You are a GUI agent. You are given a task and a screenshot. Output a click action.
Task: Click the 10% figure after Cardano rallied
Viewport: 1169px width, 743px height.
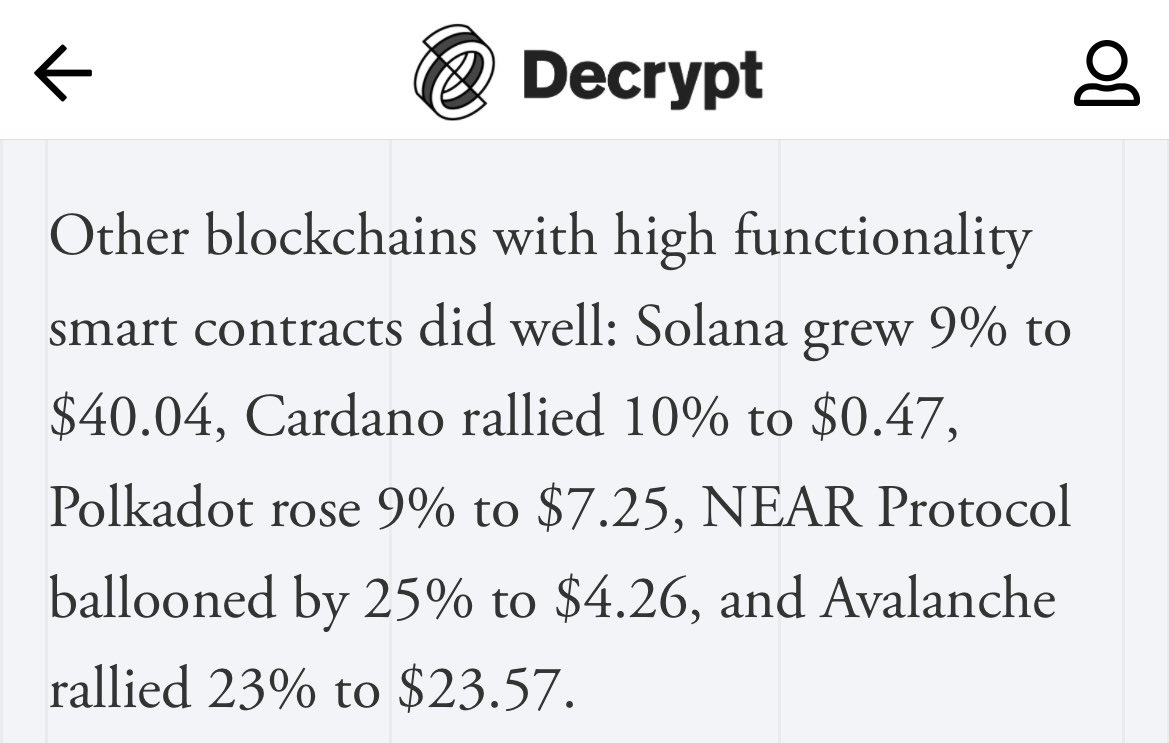[675, 418]
